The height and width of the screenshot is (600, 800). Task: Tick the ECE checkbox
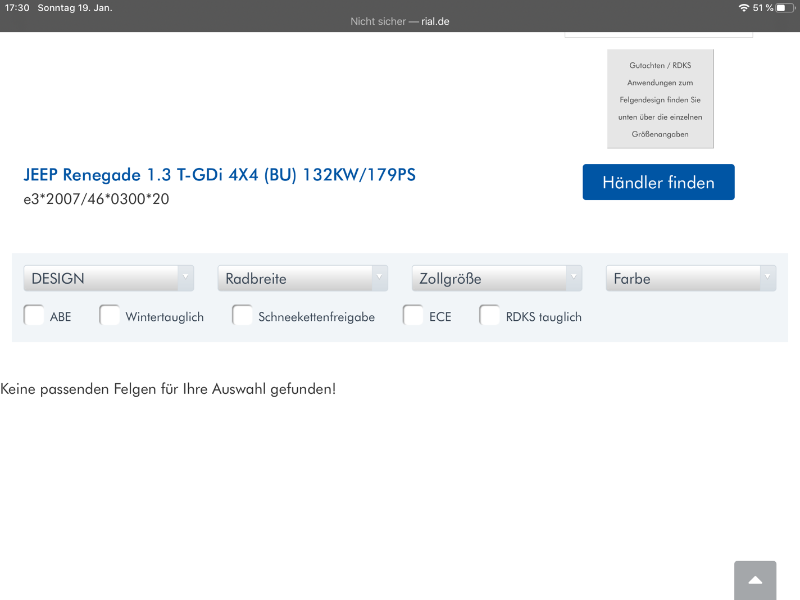[413, 316]
